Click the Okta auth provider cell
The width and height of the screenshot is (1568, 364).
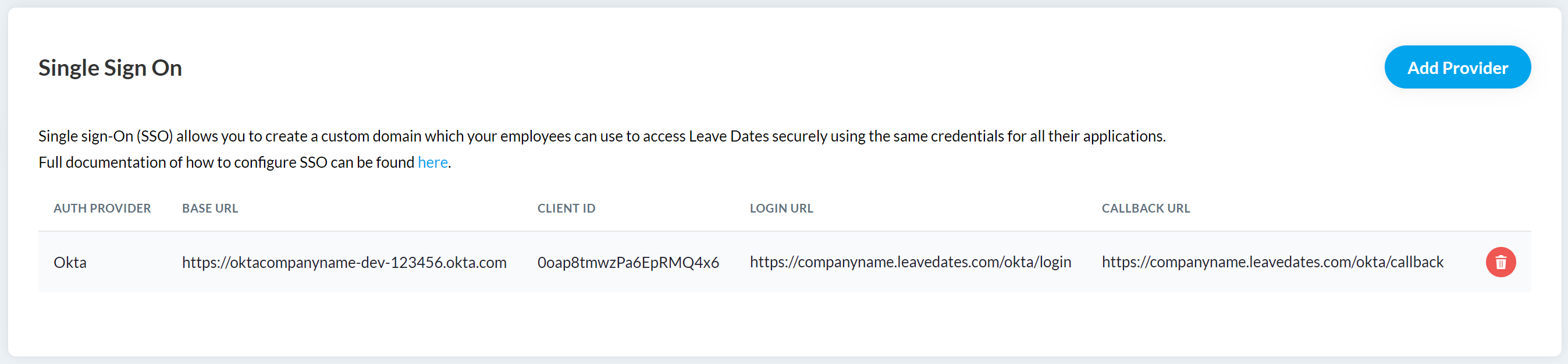(70, 262)
